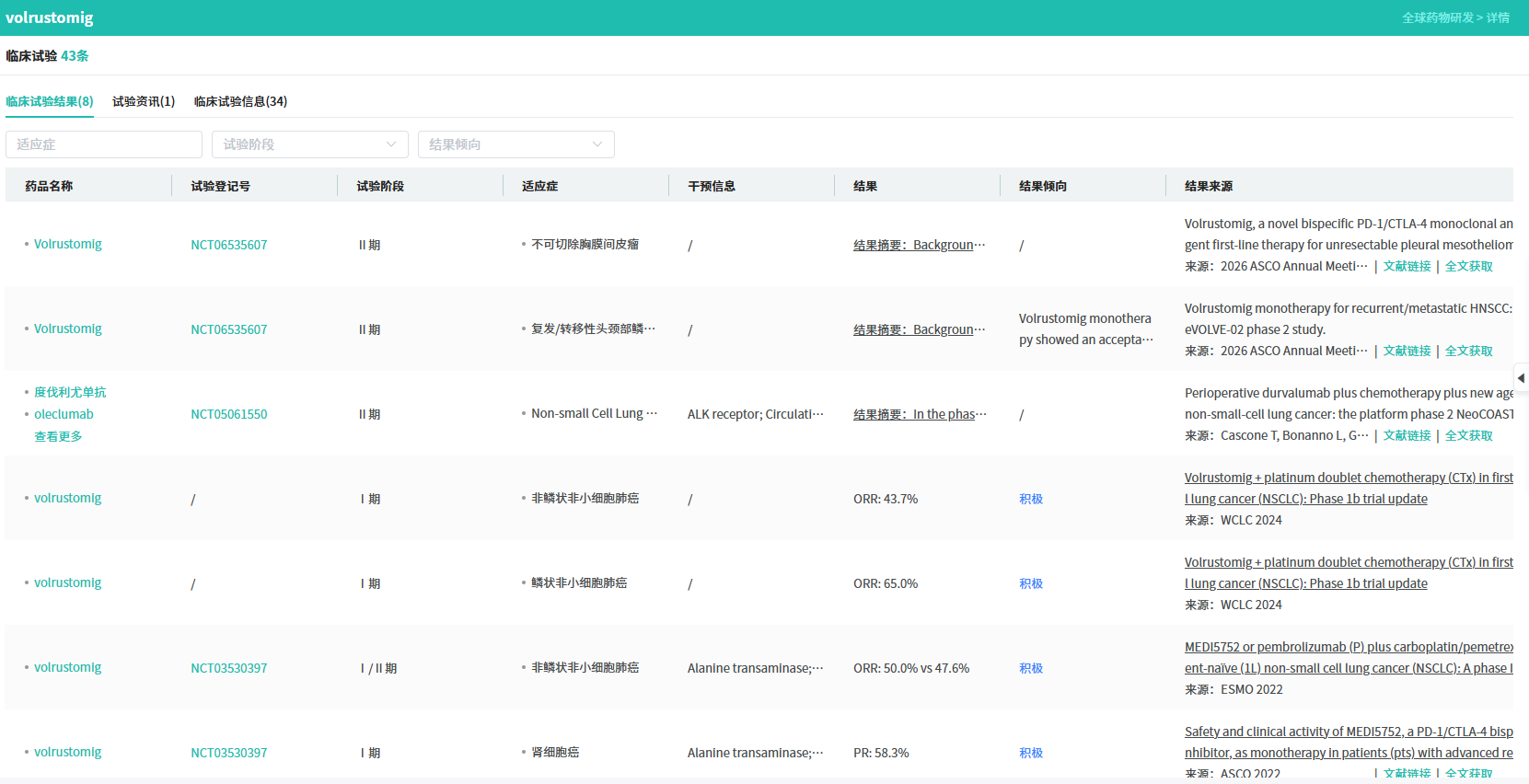Screen dimensions: 1529x784
Task: Switch to the 临床试验信息(34) tab
Action: pyautogui.click(x=240, y=101)
